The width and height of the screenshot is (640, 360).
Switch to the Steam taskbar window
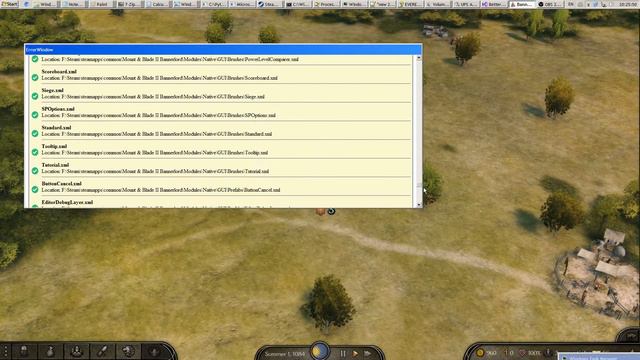click(x=269, y=4)
